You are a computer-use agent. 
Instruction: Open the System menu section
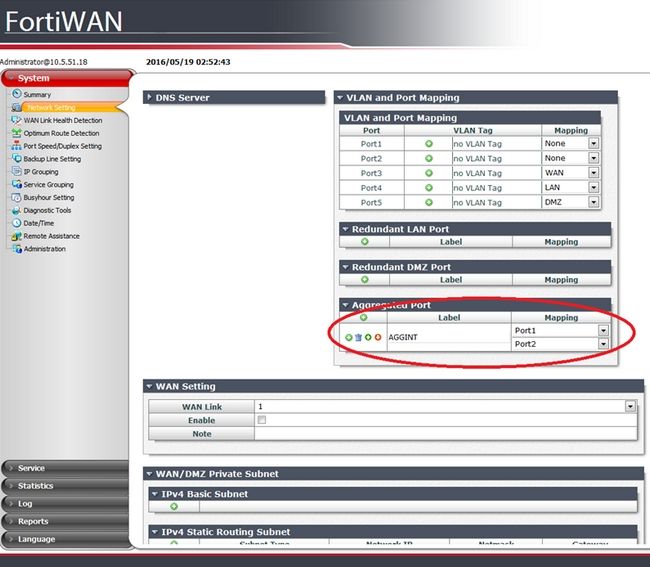[68, 78]
